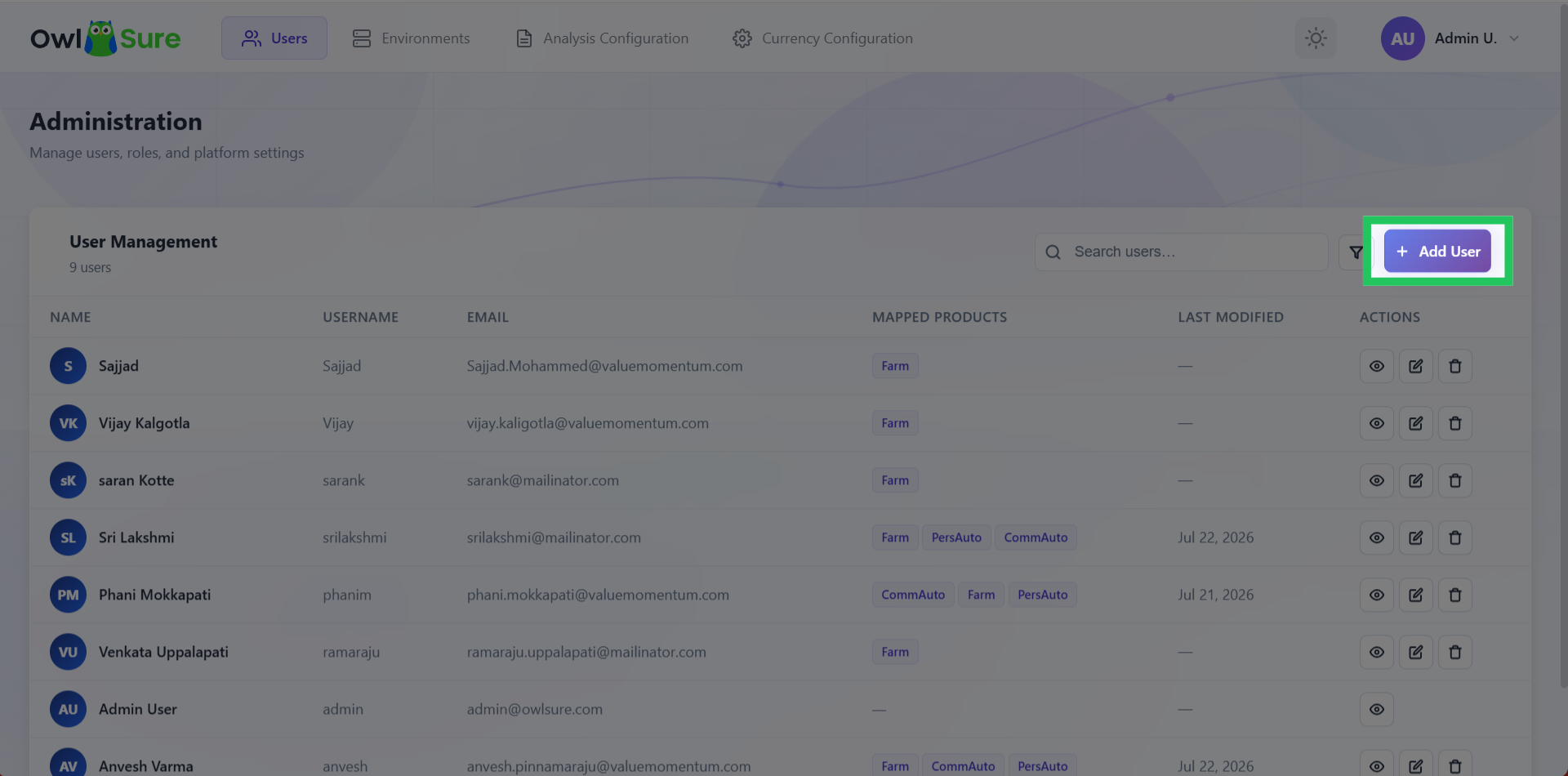Screen dimensions: 1568x776
Task: Select Phani Mokkapati's PersAuto tag
Action: [x=1042, y=595]
